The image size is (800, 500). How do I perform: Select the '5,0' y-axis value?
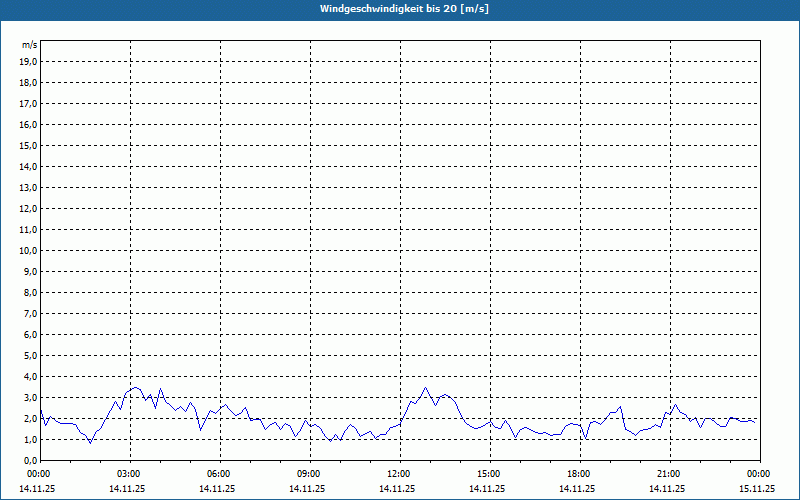point(30,355)
